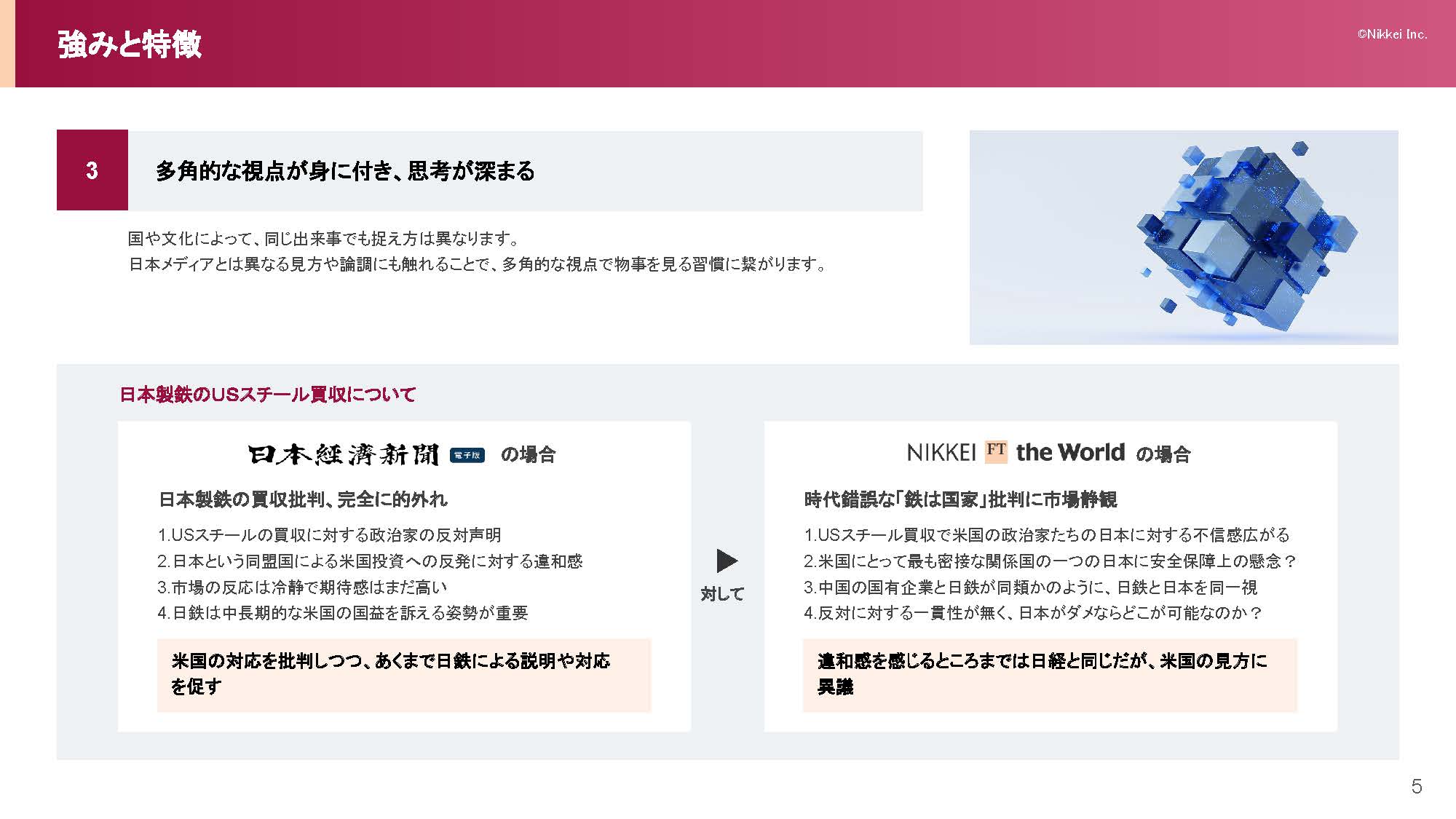1456x819 pixels.
Task: Click red heading 日本製鉄のUSスチール買収について
Action: click(267, 395)
